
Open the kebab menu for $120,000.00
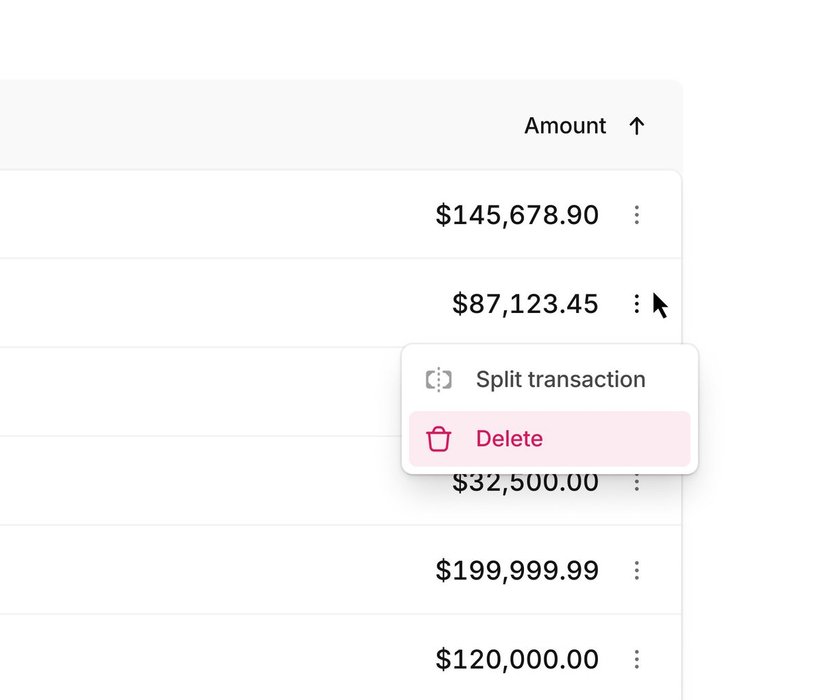point(636,659)
